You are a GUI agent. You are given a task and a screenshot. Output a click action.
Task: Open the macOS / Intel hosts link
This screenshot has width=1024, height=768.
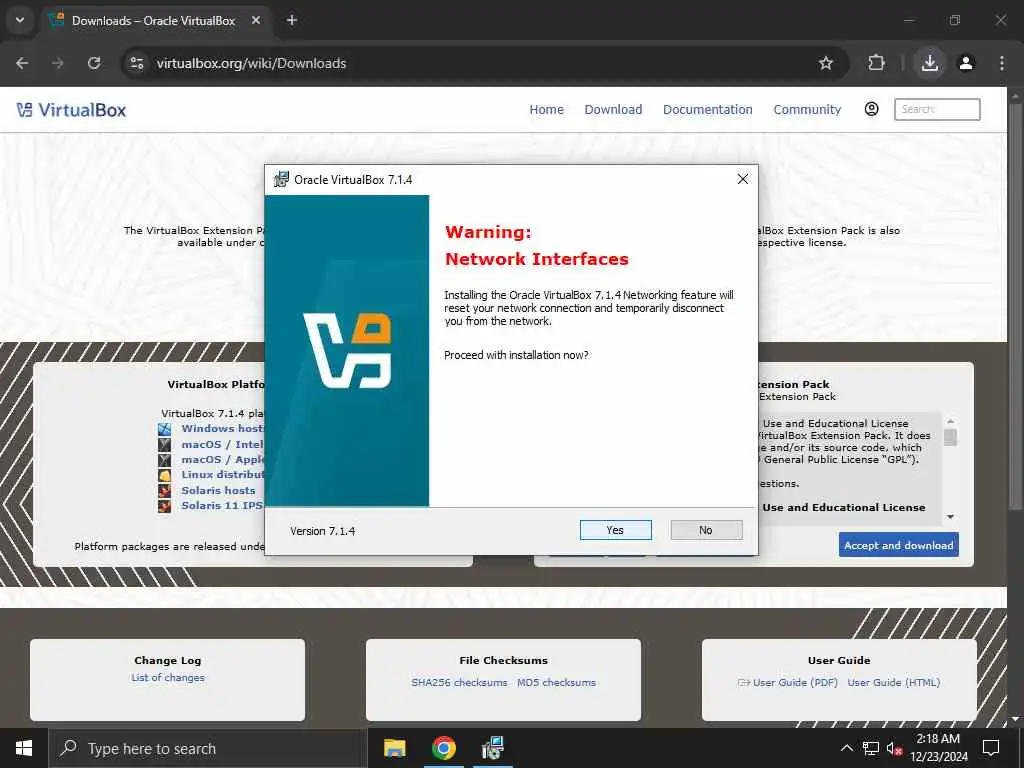[222, 444]
